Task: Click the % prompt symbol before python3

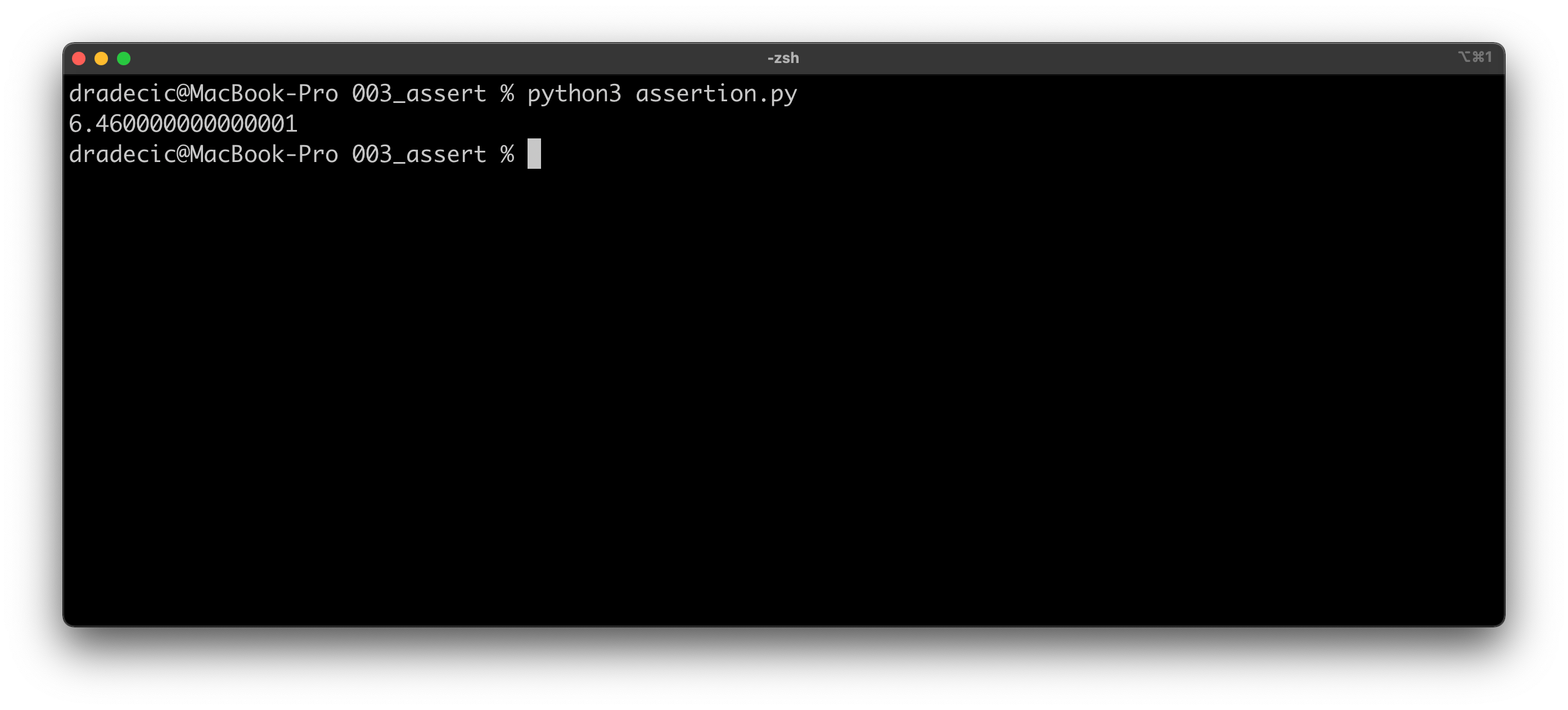Action: (x=507, y=94)
